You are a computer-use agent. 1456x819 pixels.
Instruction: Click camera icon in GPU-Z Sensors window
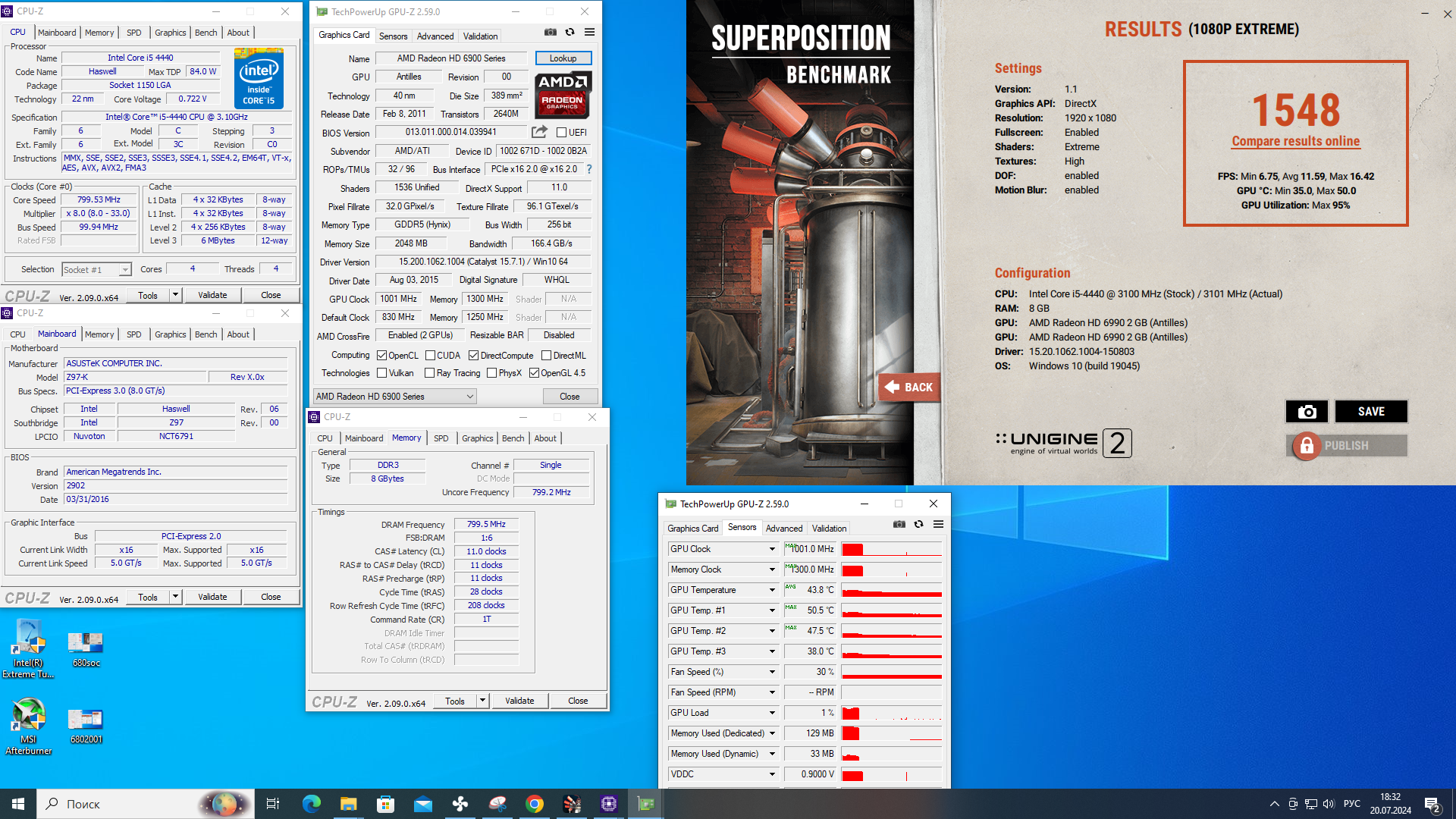tap(899, 524)
